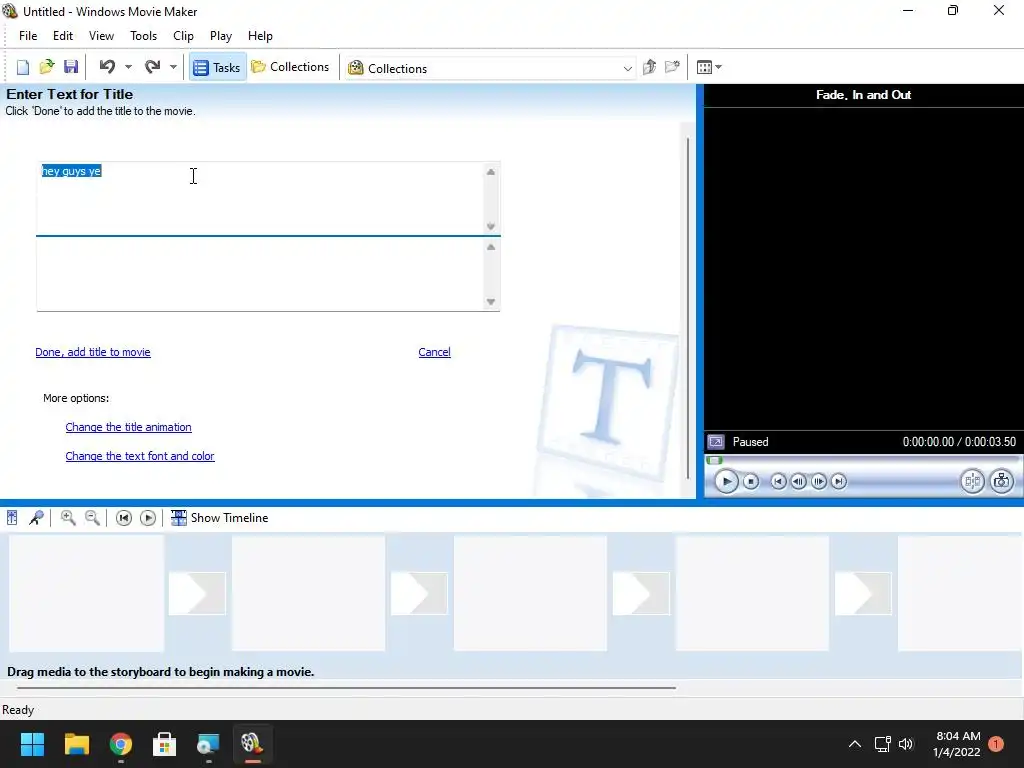Viewport: 1024px width, 768px height.
Task: Click the Next Frame button
Action: (x=818, y=482)
